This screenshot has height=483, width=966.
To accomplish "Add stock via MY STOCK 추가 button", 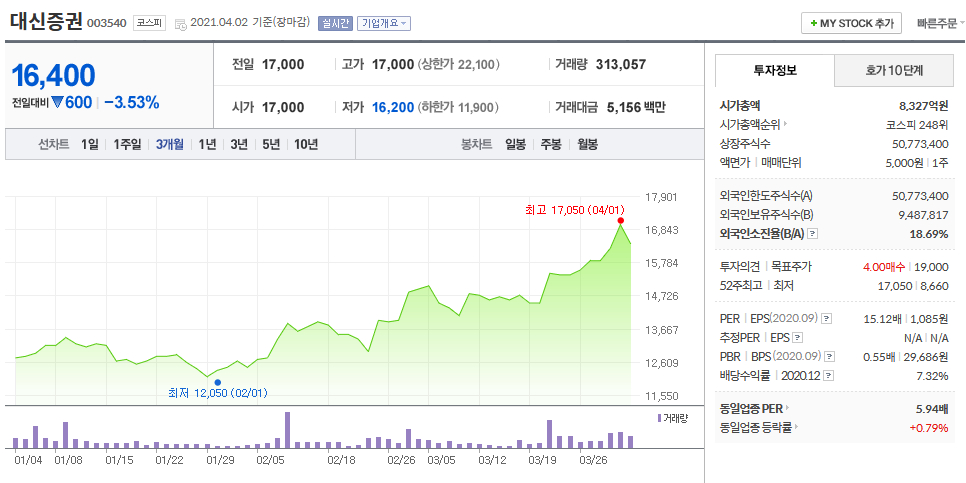I will (851, 23).
